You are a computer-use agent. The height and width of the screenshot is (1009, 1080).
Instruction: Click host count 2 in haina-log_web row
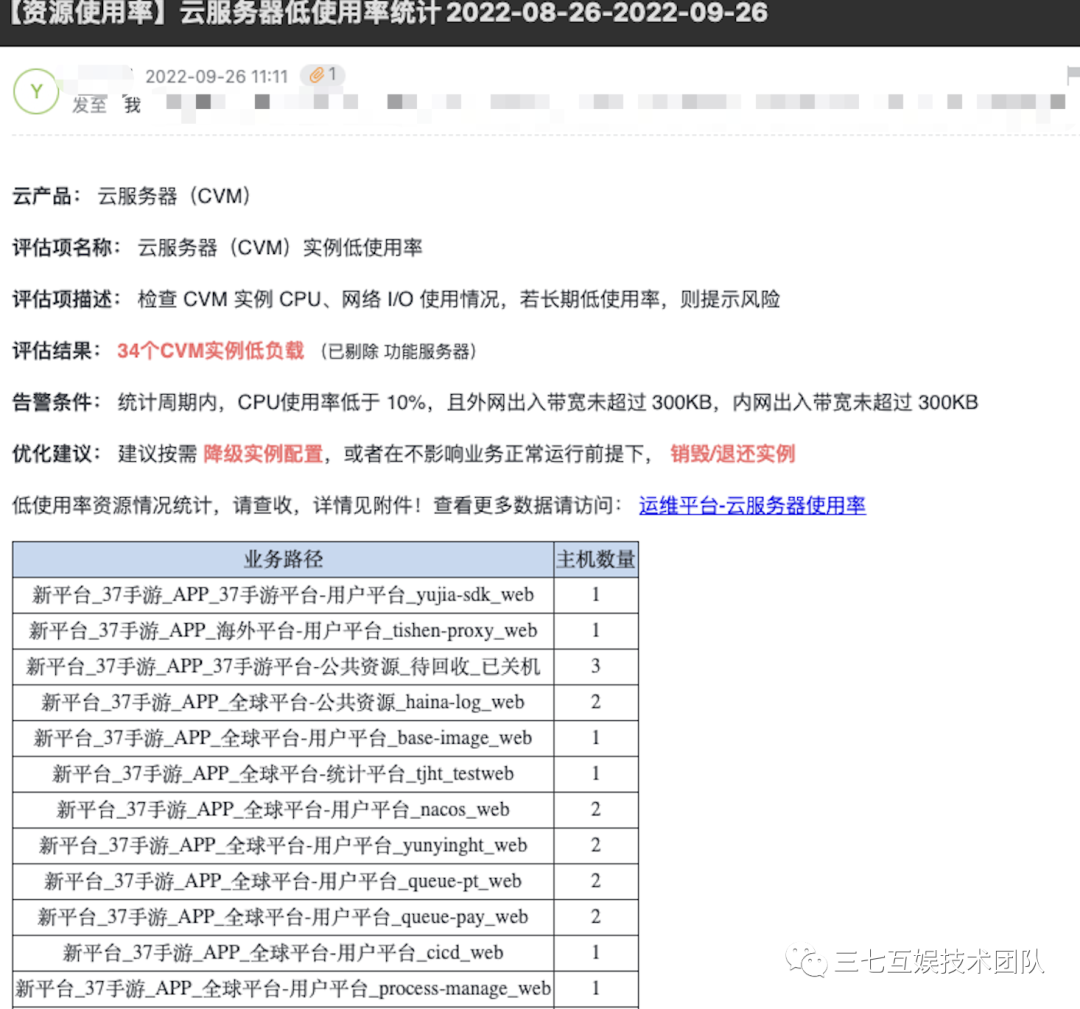596,702
